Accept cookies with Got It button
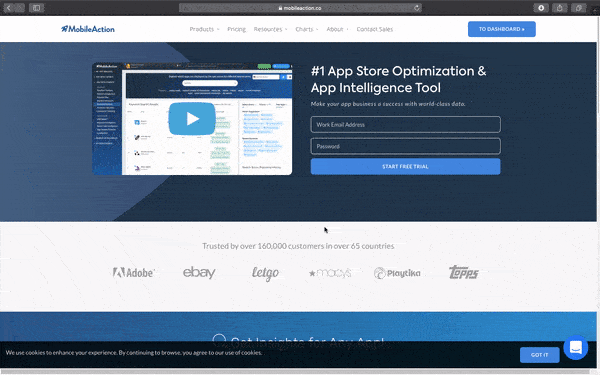Screen dimensions: 600x375 point(540,355)
